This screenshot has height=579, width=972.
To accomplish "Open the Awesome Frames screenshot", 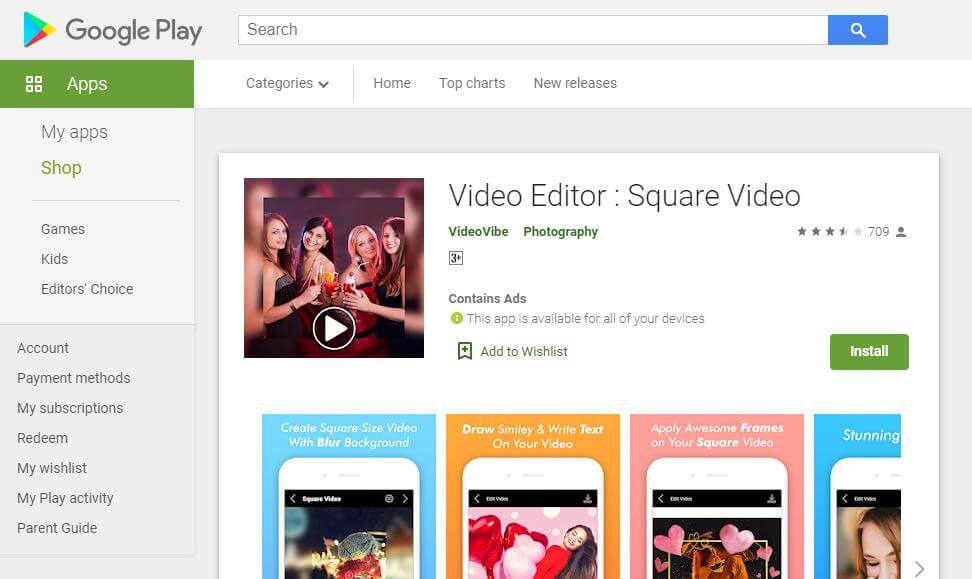I will [717, 497].
